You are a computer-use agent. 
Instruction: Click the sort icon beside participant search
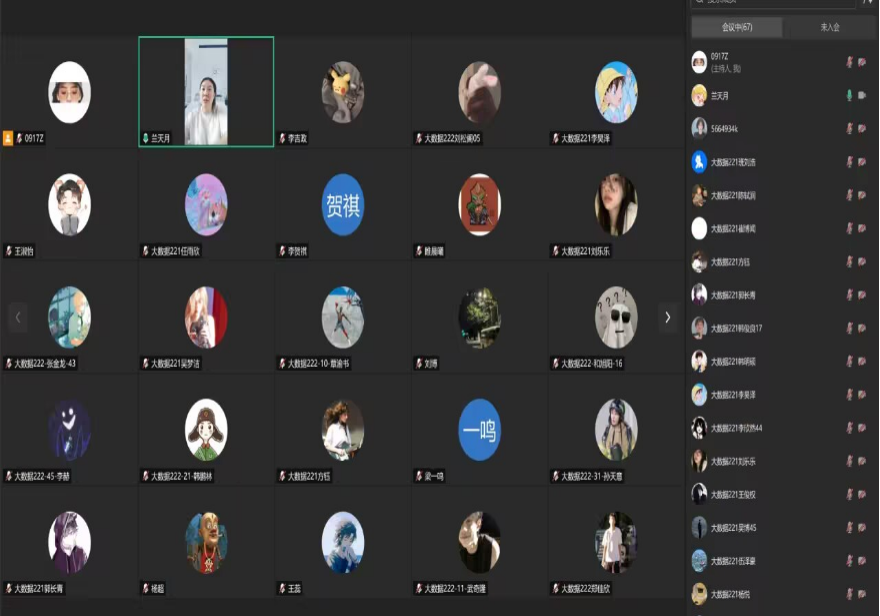point(867,3)
